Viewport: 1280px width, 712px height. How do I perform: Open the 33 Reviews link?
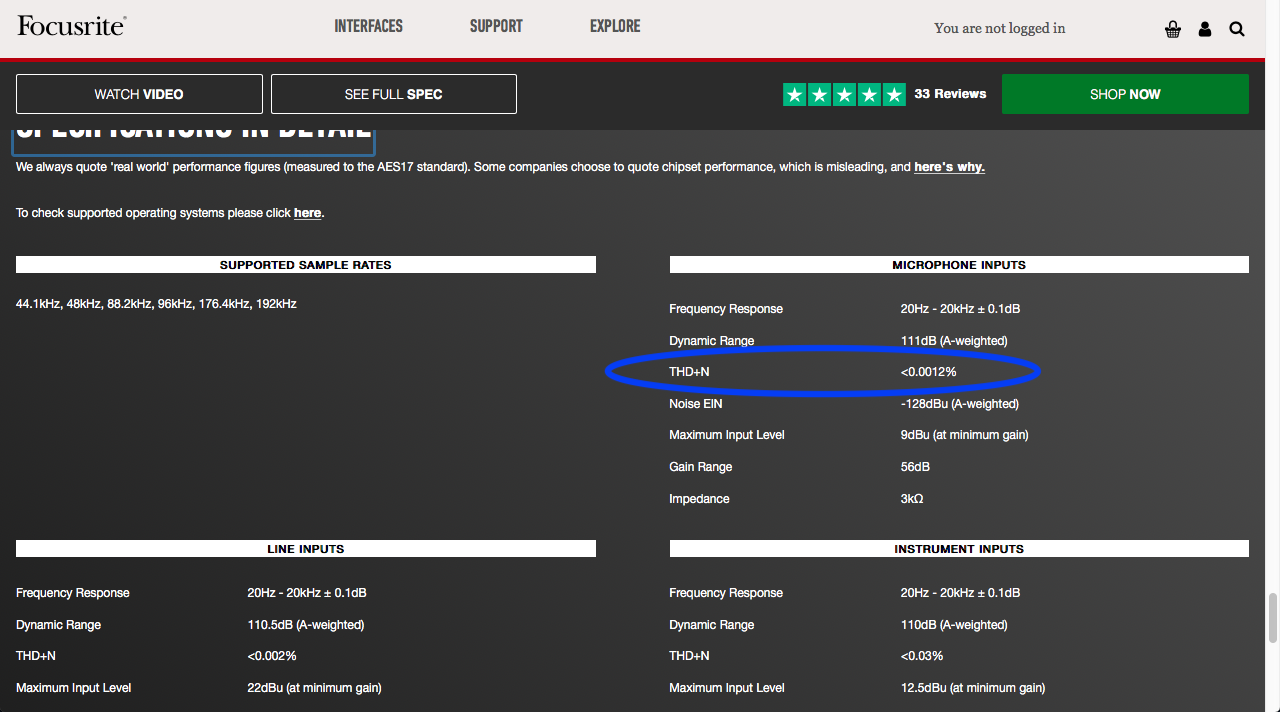(950, 94)
